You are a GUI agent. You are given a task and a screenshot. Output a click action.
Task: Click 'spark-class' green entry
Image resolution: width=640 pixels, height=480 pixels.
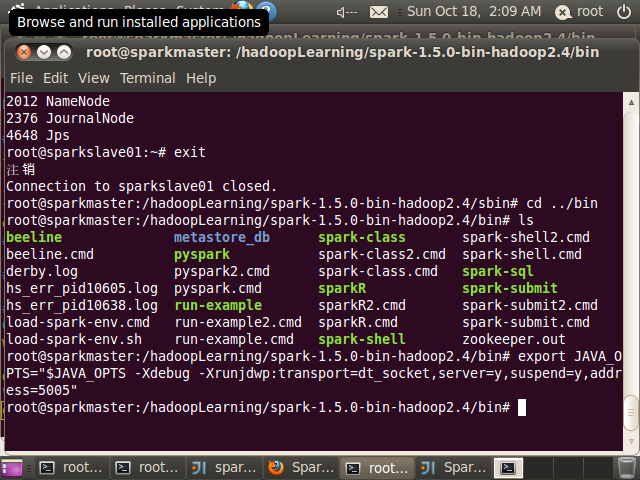(362, 237)
